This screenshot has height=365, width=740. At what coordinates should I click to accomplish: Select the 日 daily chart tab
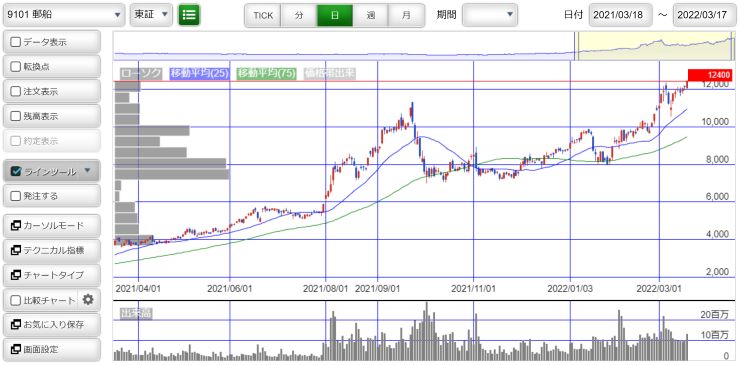335,15
